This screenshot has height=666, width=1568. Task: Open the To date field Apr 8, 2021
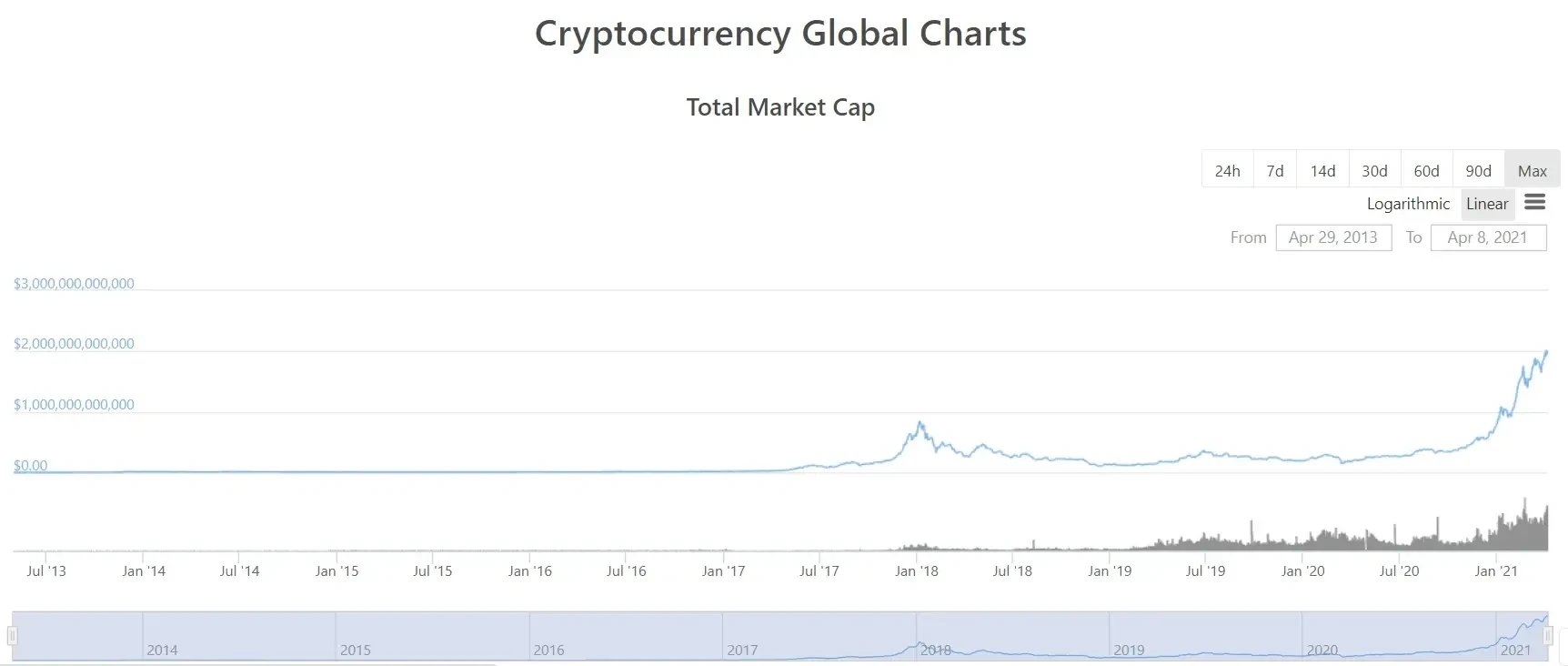pos(1488,237)
